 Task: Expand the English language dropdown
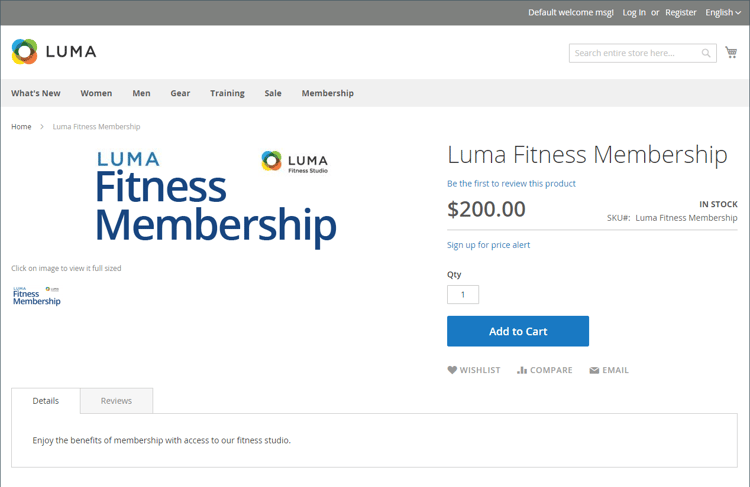[x=723, y=12]
